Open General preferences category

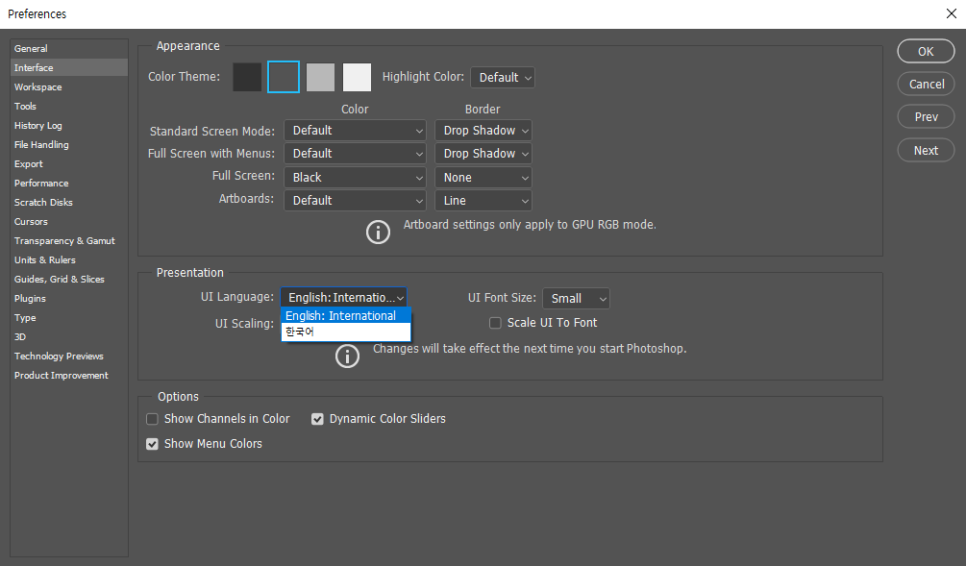pyautogui.click(x=69, y=49)
